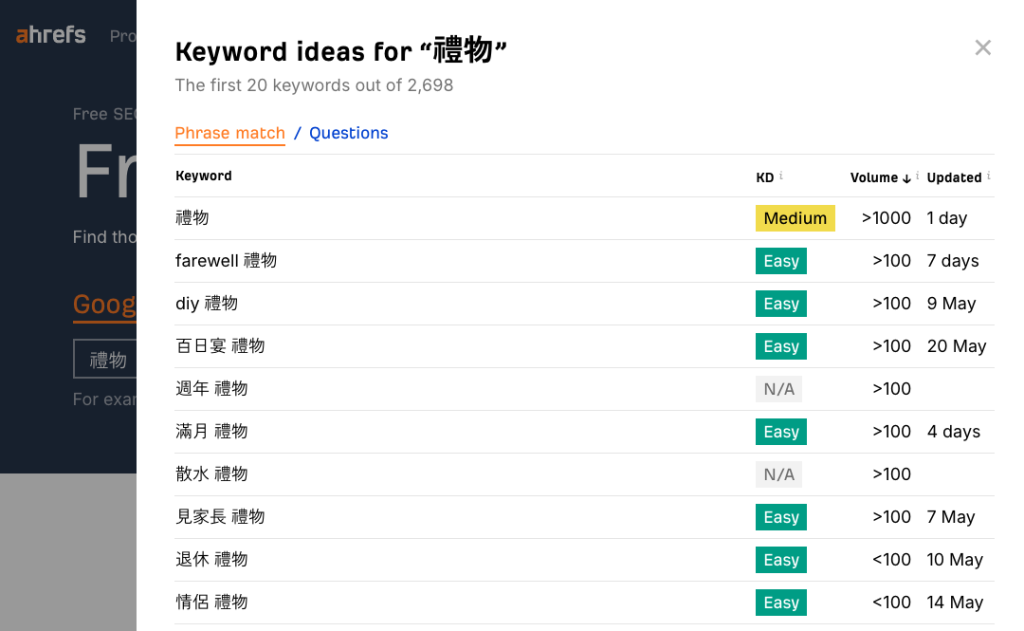Close the Keyword ideas dialog
The image size is (1024, 631).
tap(982, 48)
